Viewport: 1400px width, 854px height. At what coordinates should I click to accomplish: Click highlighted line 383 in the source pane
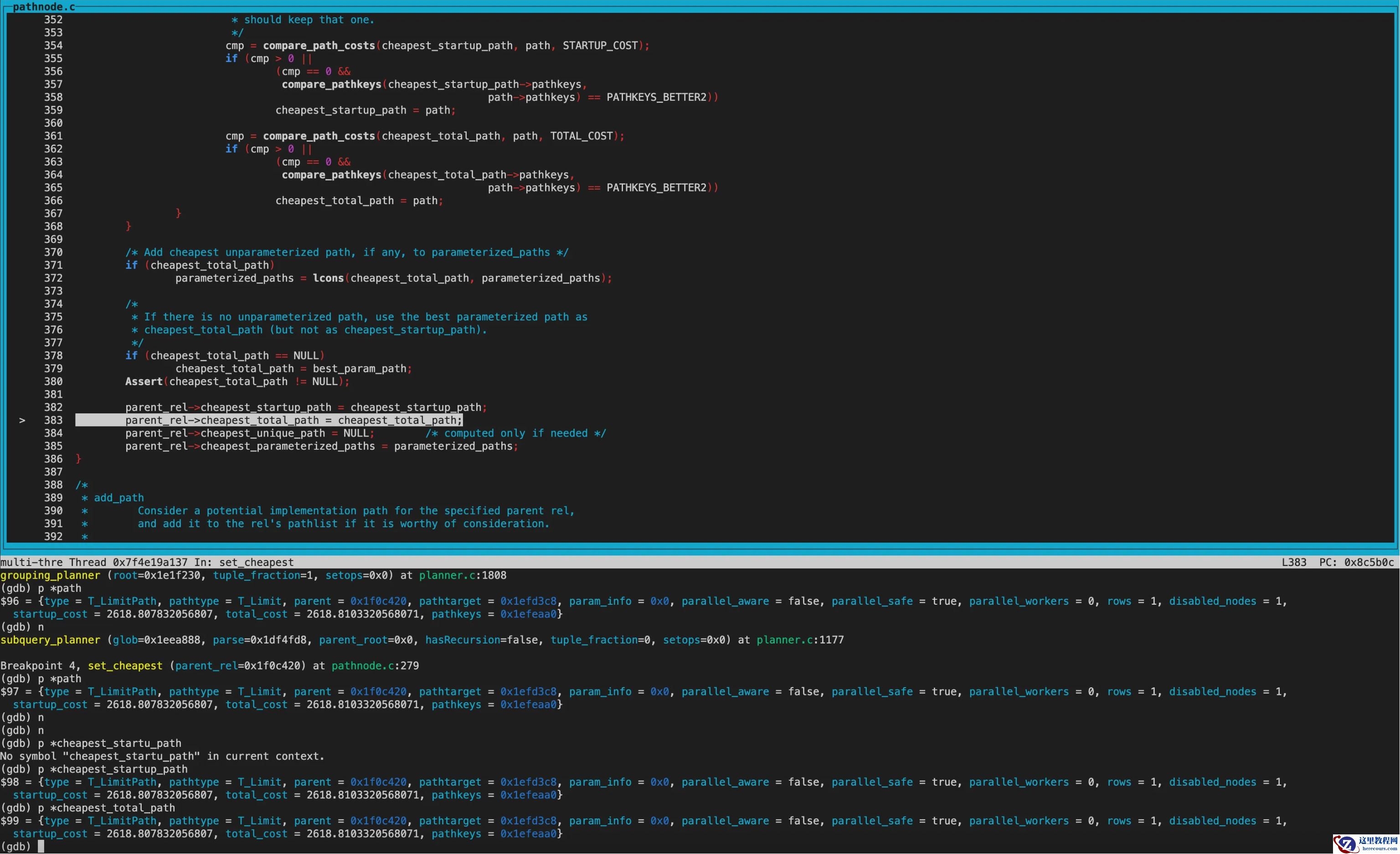click(x=269, y=421)
